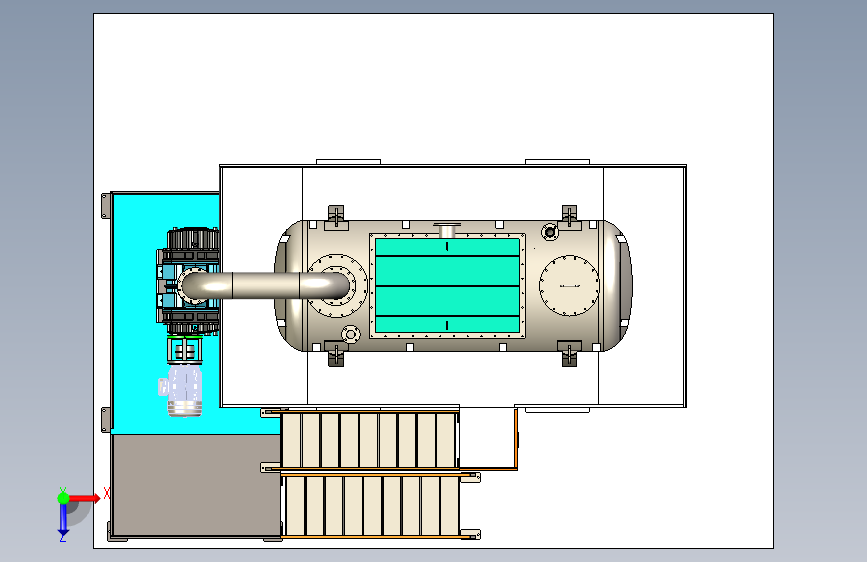The height and width of the screenshot is (562, 867).
Task: Select the lower staircase steps
Action: click(x=371, y=506)
